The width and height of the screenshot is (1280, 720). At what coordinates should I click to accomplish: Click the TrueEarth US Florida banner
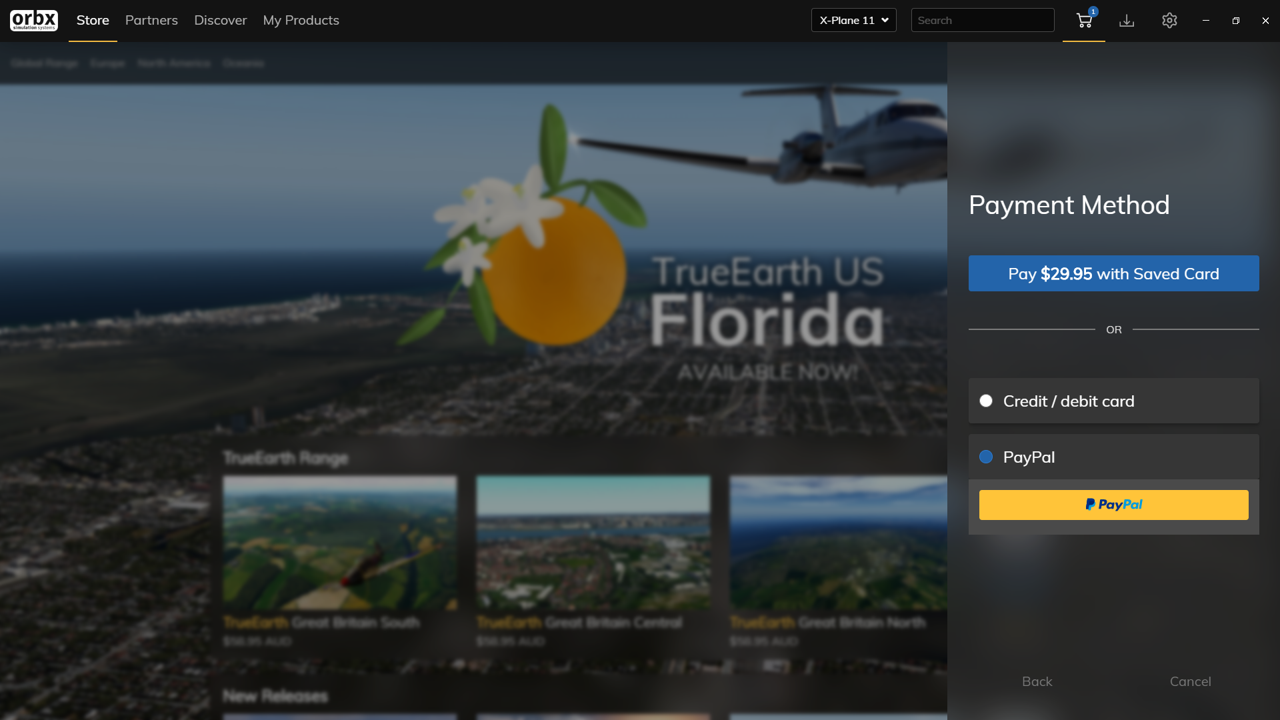point(474,260)
